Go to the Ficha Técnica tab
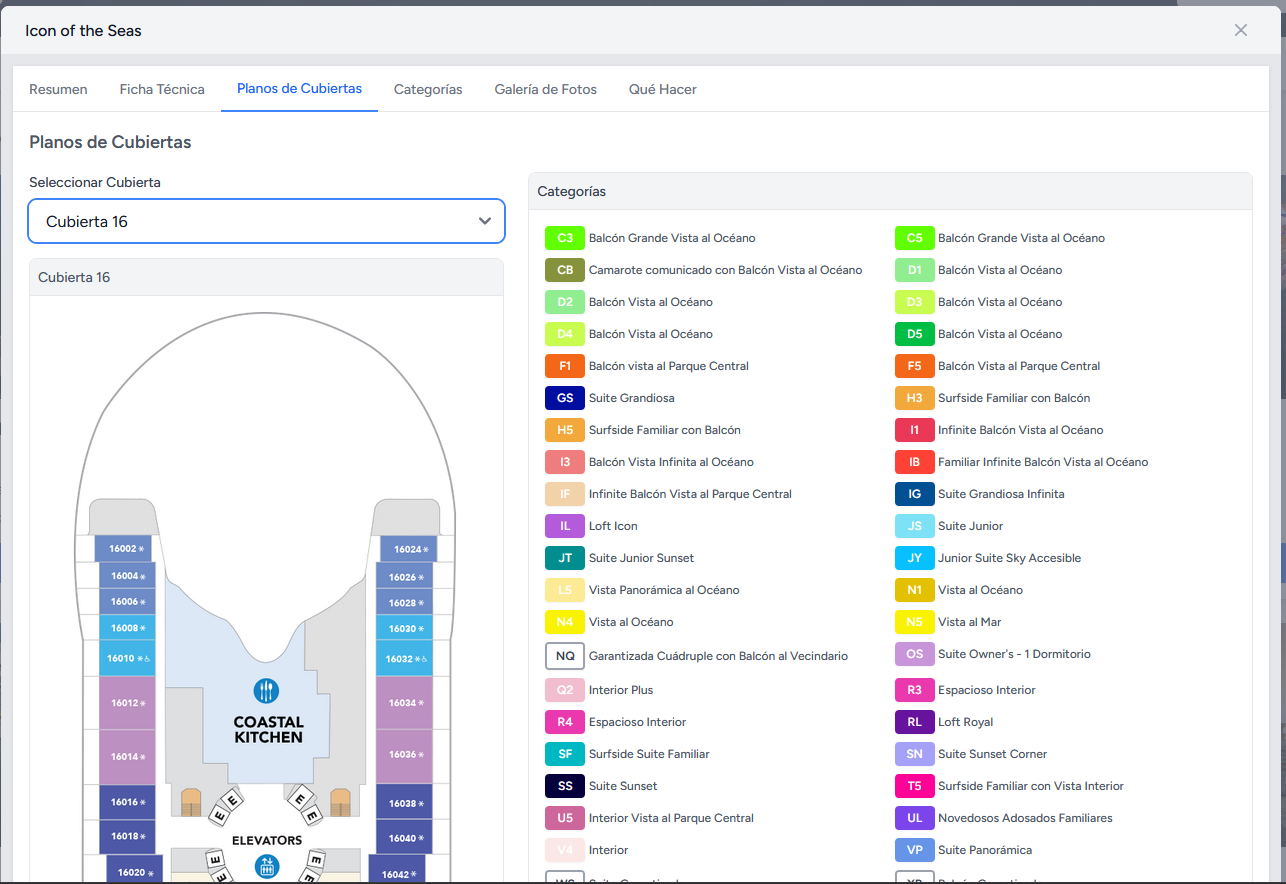Image resolution: width=1286 pixels, height=884 pixels. pos(161,88)
